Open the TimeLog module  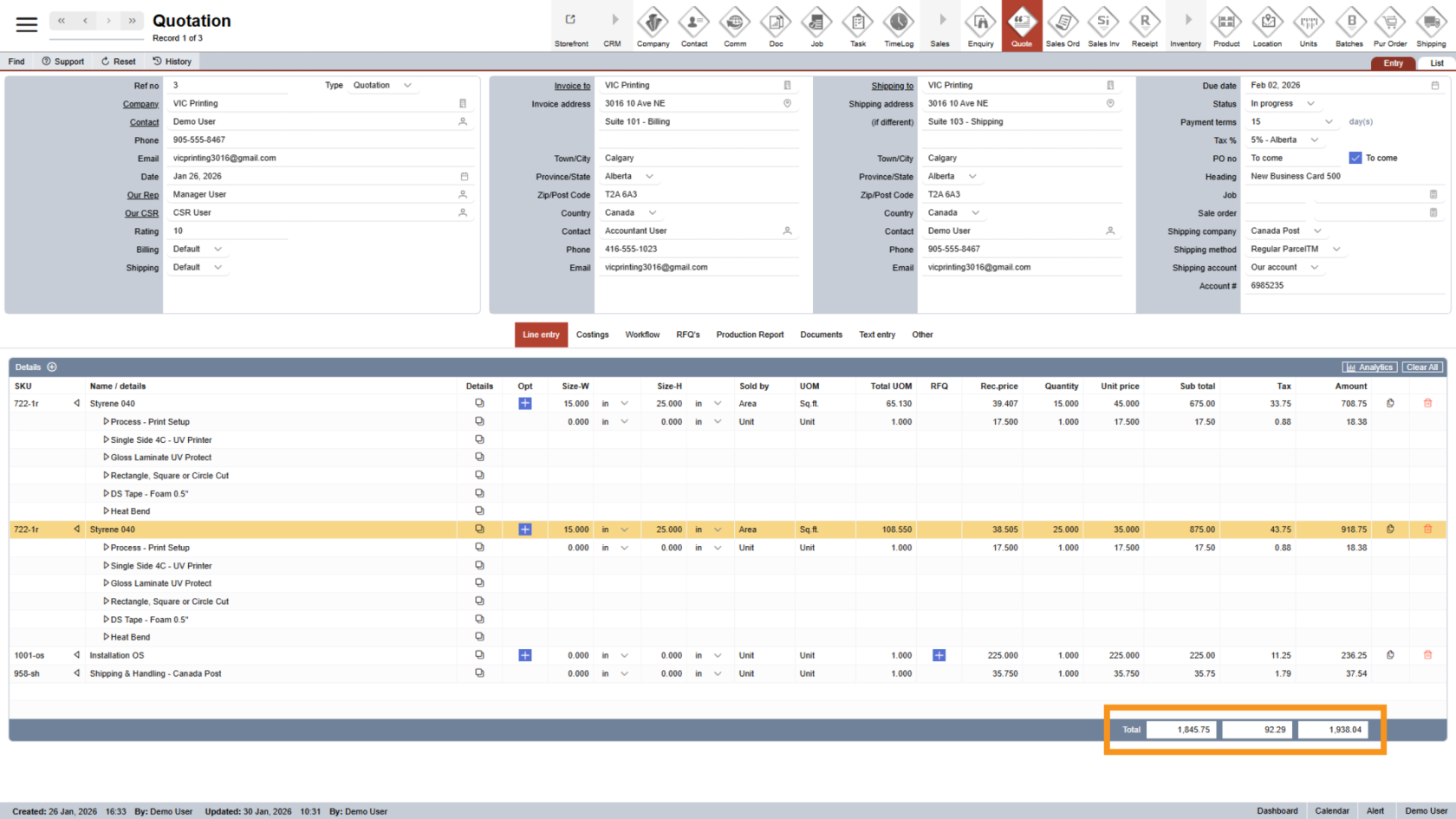coord(898,26)
